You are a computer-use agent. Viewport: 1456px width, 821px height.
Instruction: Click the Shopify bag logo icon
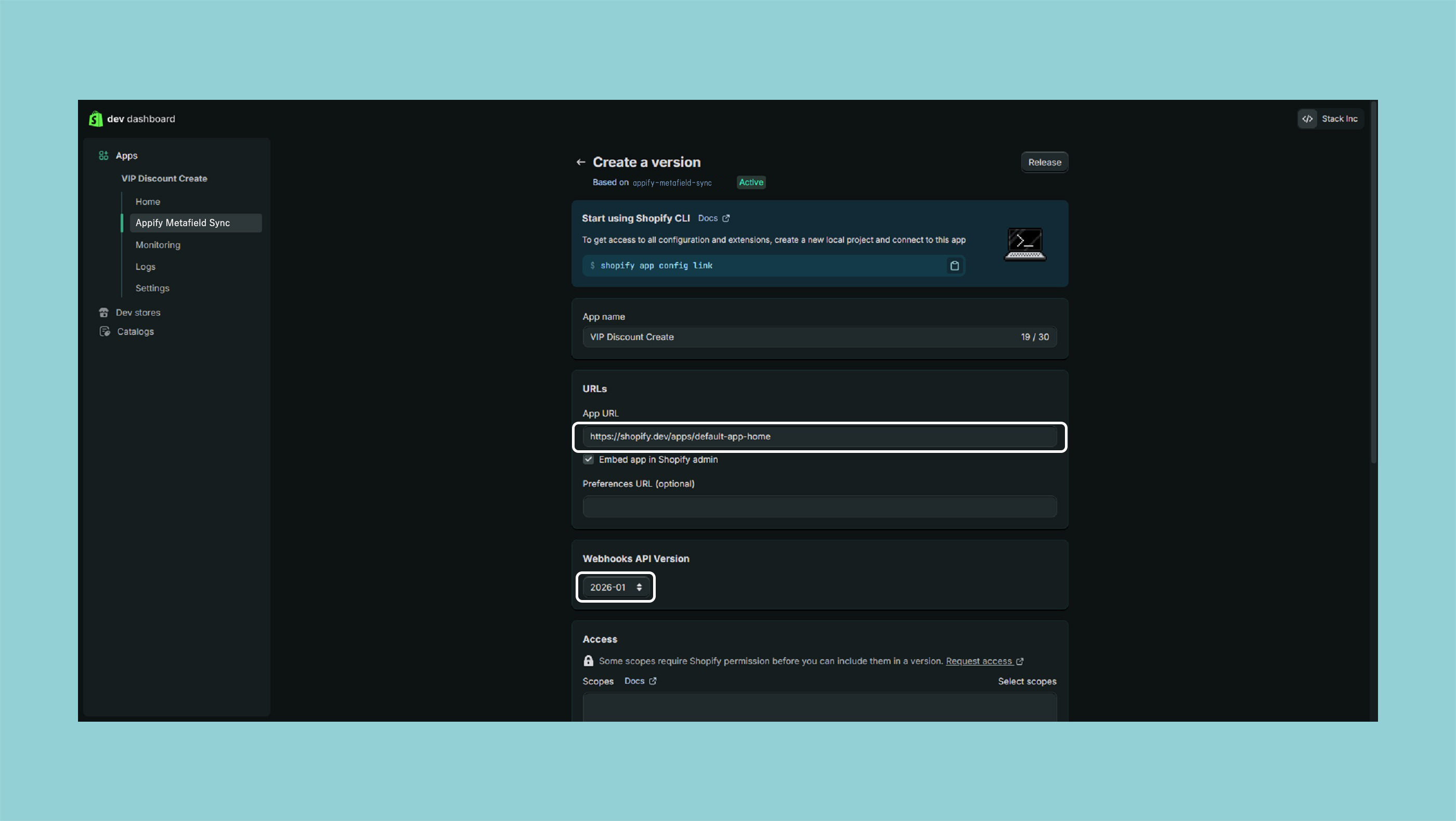pos(96,119)
